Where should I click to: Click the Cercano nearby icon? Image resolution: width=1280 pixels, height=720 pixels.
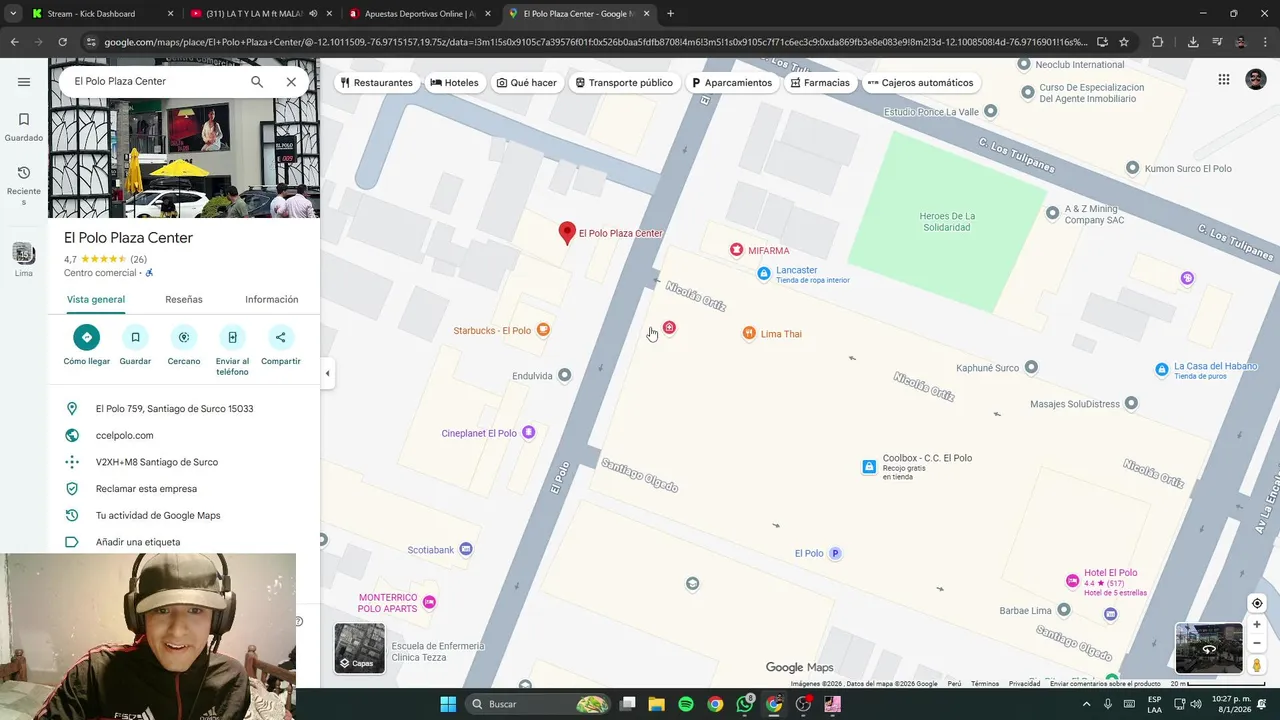tap(184, 337)
